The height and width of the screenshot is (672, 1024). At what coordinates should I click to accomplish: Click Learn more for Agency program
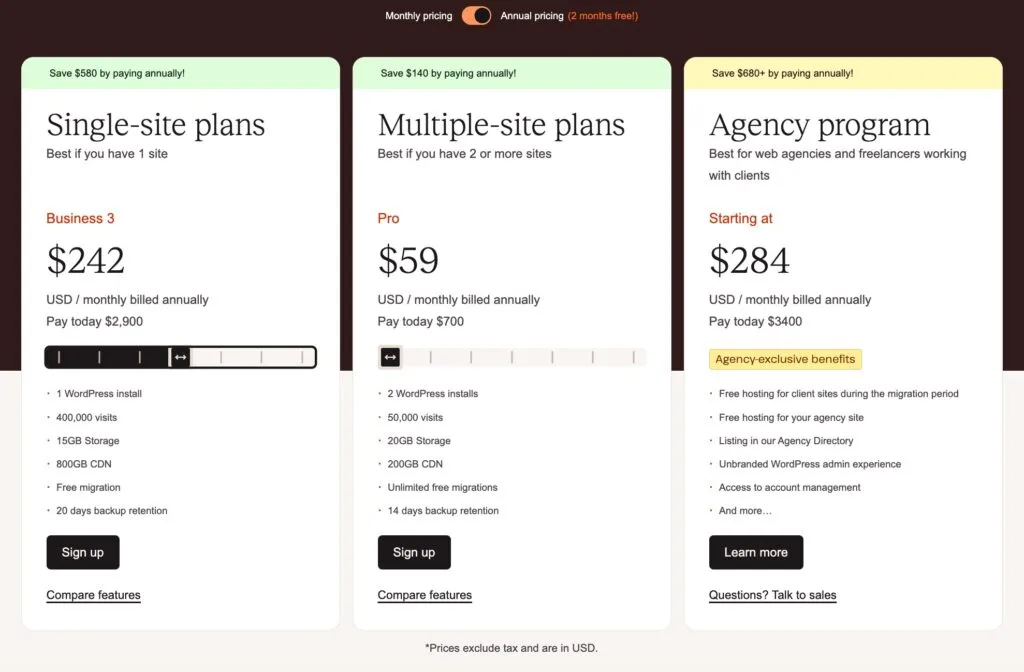click(x=755, y=552)
